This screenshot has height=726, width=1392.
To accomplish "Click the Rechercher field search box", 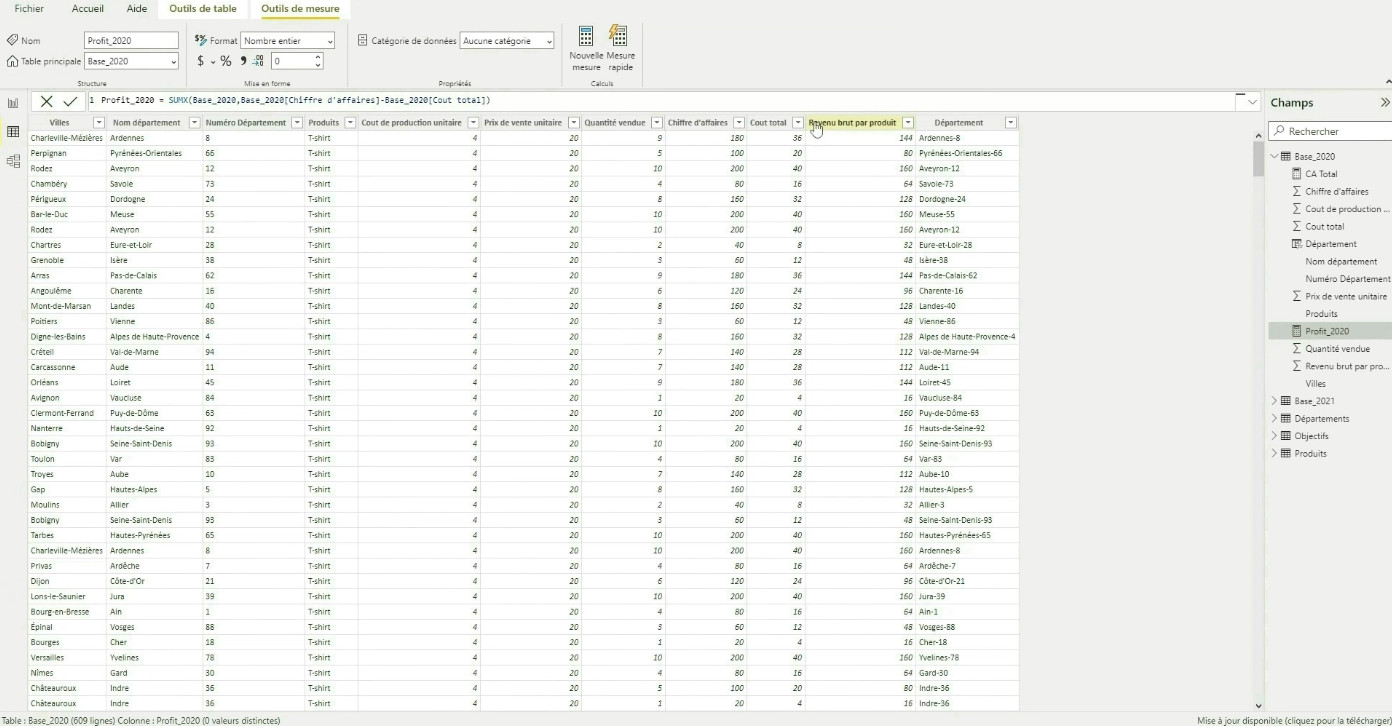I will 1335,131.
